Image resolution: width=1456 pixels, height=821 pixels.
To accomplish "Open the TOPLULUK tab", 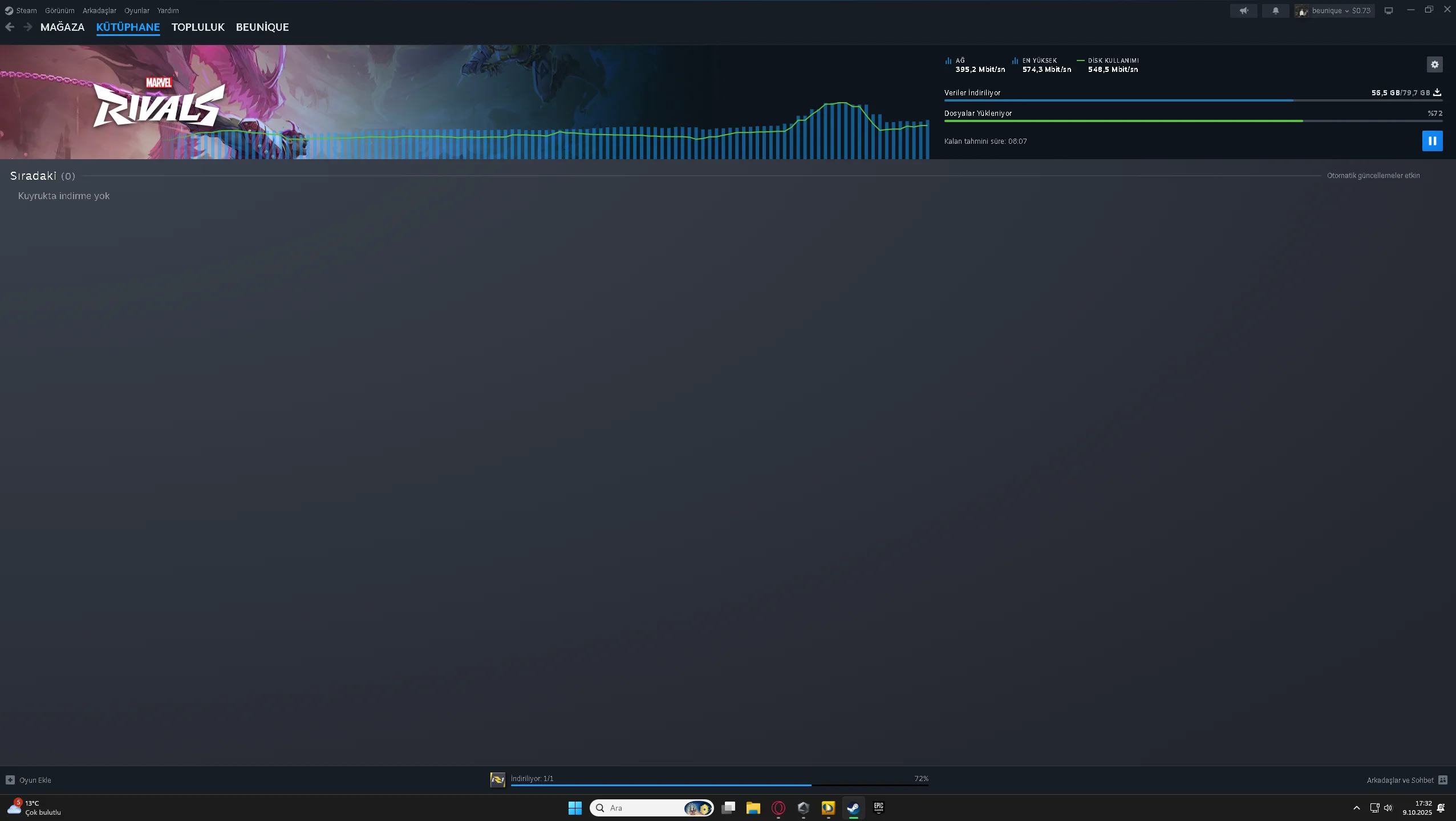I will (x=198, y=27).
